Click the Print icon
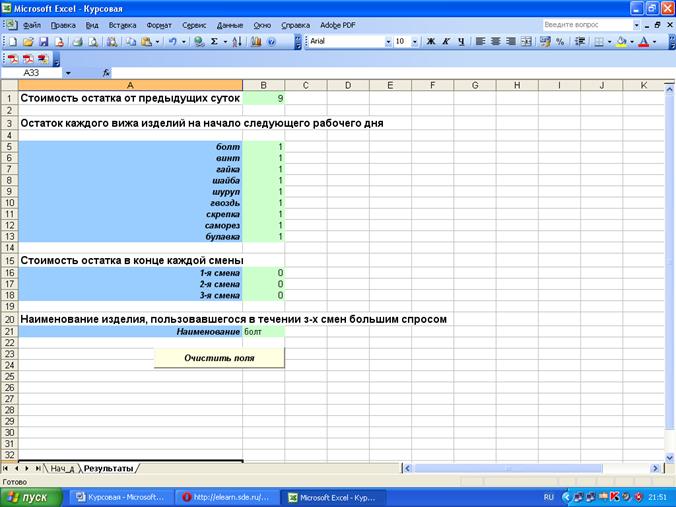The height and width of the screenshot is (507, 676). coord(76,42)
